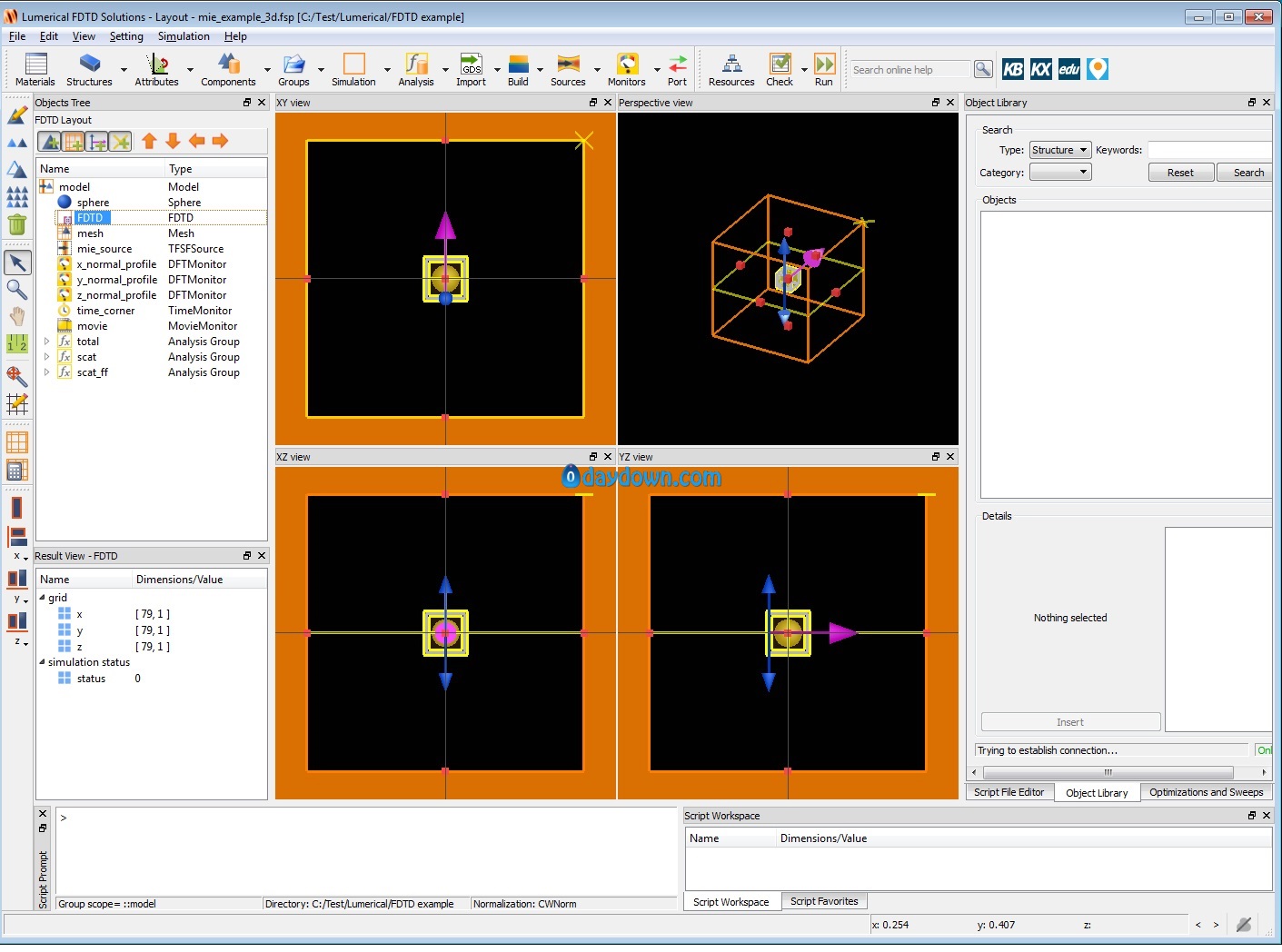Screen dimensions: 1282x952
Task: Run the simulation with Run icon
Action: [823, 64]
